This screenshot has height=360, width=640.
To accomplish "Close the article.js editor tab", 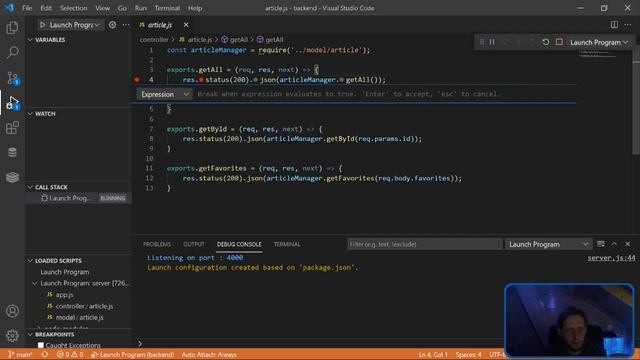I will pyautogui.click(x=186, y=25).
